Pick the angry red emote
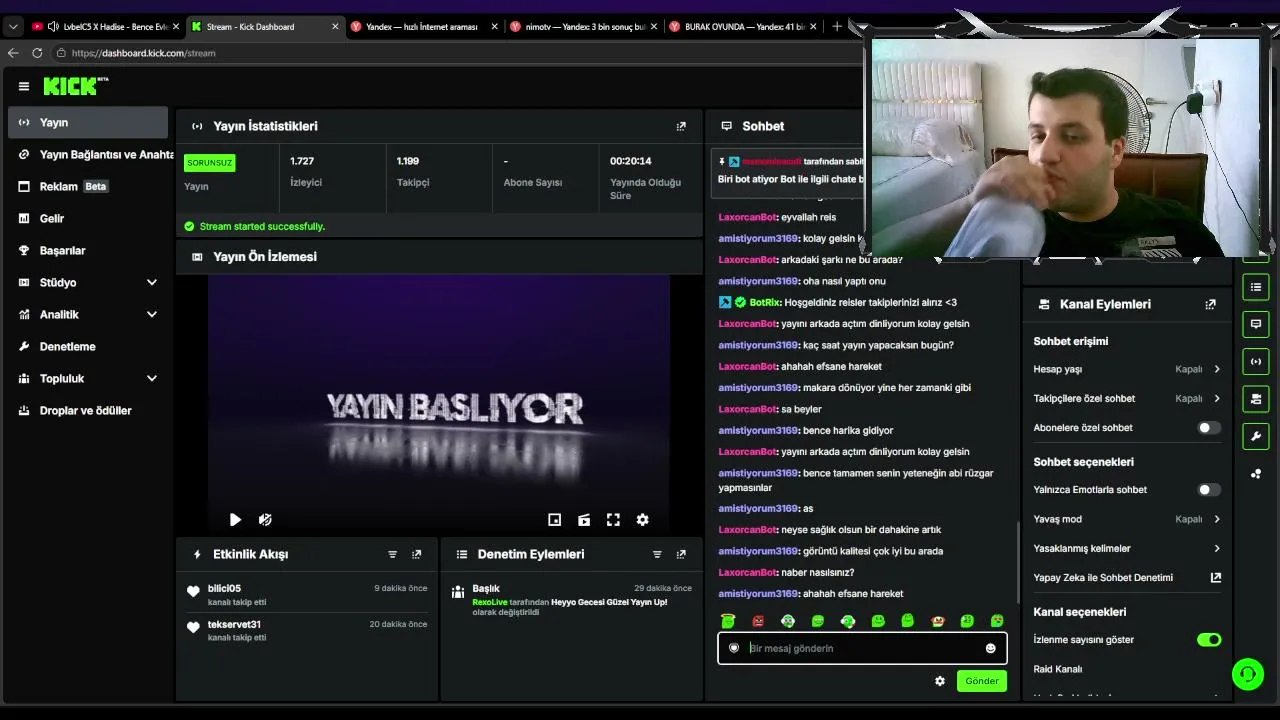1280x720 pixels. tap(758, 621)
